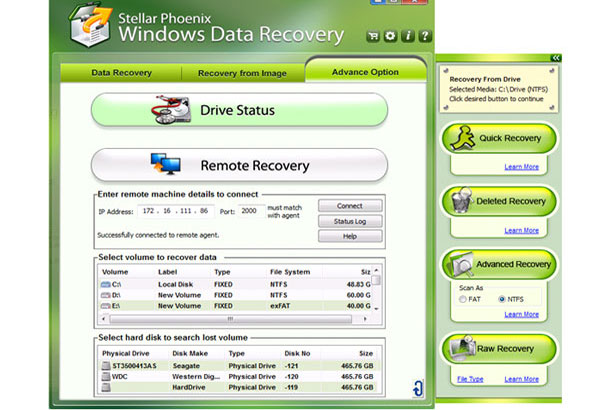Click the Drive Status hard disk icon

pyautogui.click(x=171, y=109)
